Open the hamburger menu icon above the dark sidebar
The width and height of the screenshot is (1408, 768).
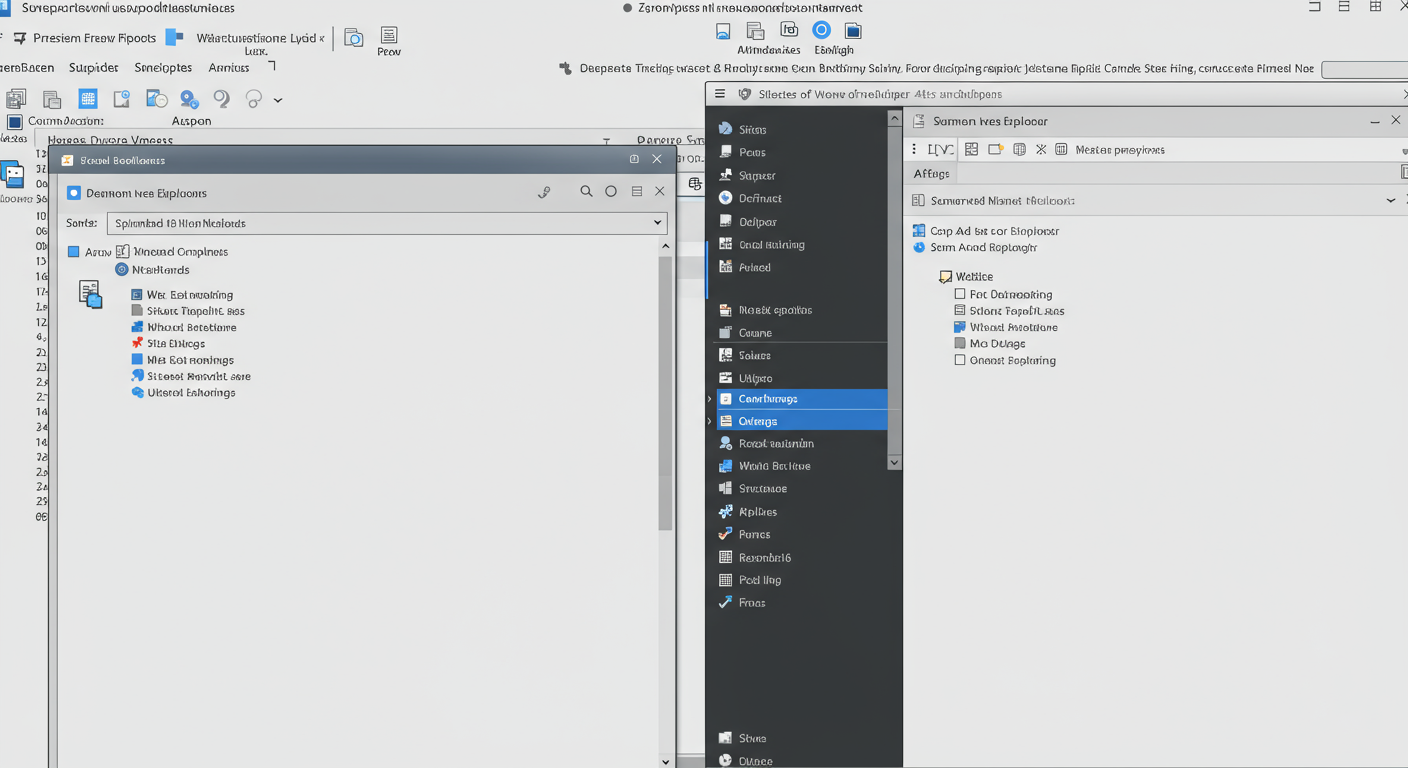click(720, 94)
